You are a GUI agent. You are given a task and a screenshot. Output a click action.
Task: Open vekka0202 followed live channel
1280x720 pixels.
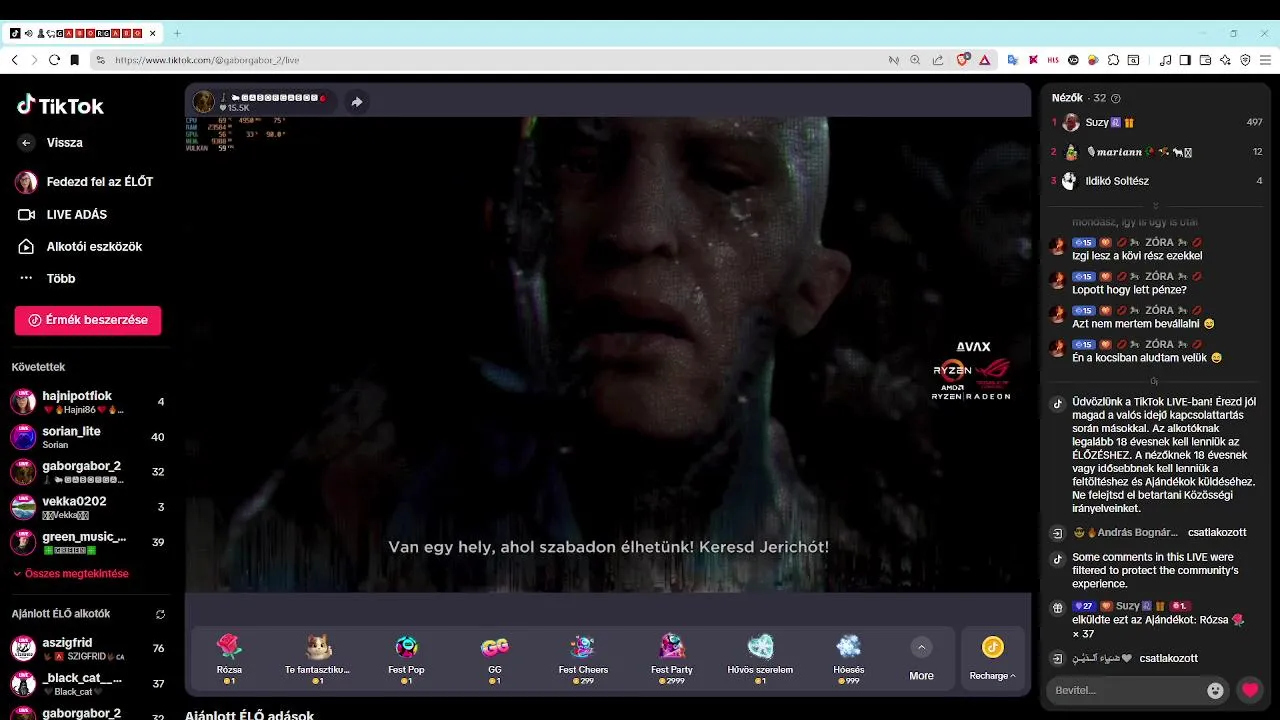pos(88,507)
